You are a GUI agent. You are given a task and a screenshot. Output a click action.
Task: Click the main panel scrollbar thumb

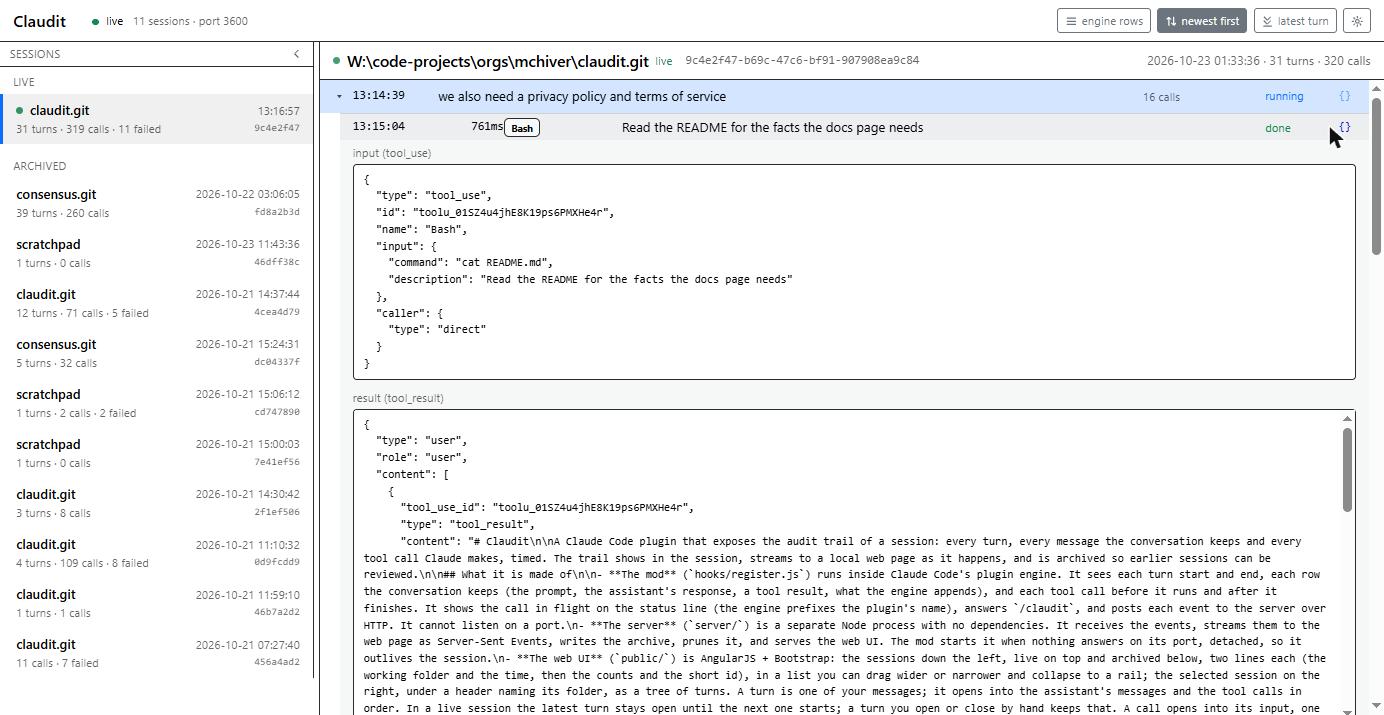(1376, 175)
